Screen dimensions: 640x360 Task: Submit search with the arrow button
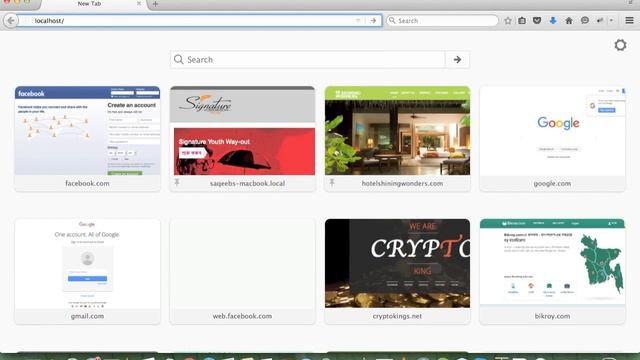tap(457, 60)
